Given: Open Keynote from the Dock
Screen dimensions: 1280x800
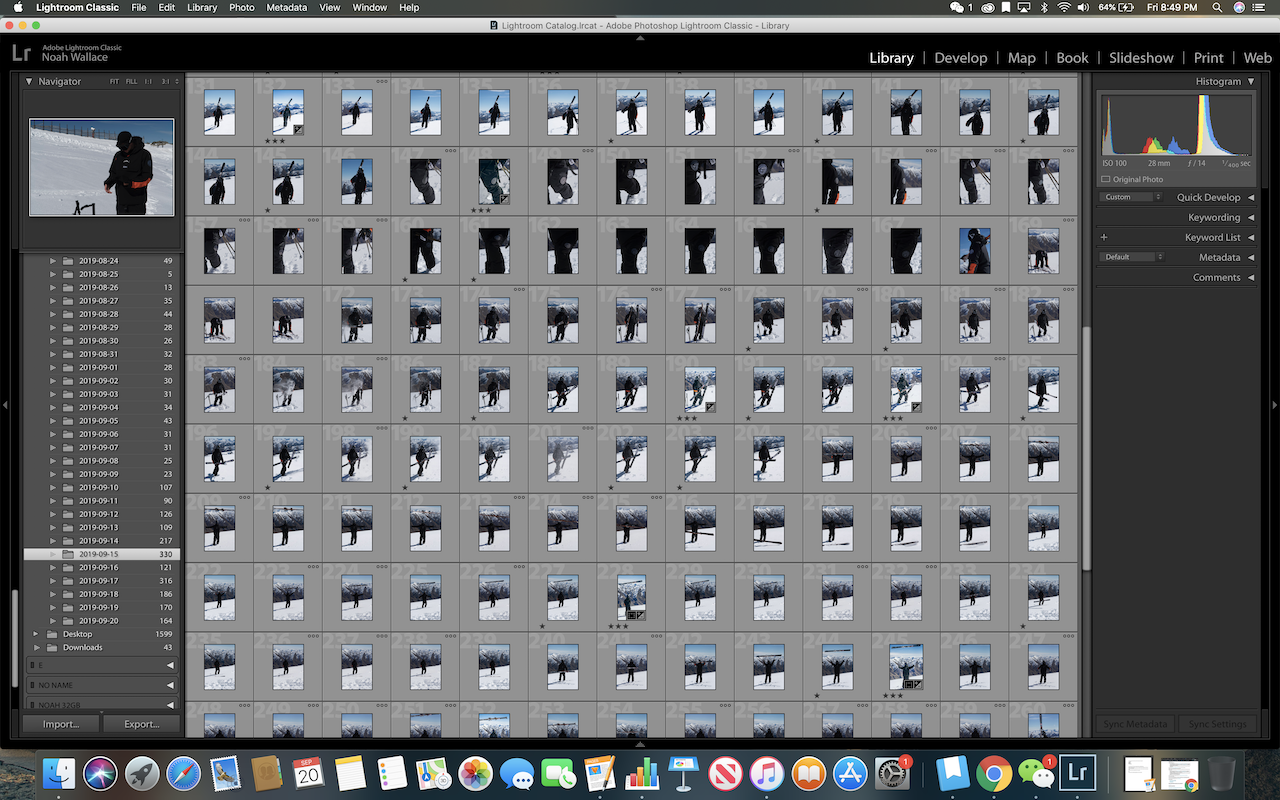Looking at the screenshot, I should click(x=683, y=773).
